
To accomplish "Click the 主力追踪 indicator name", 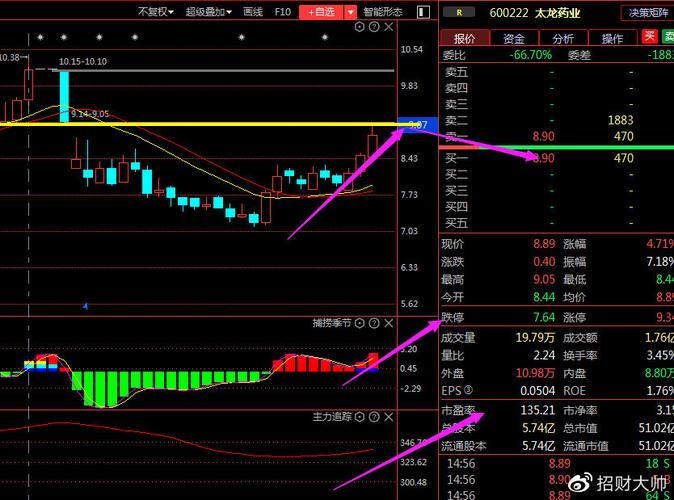I will pyautogui.click(x=332, y=417).
